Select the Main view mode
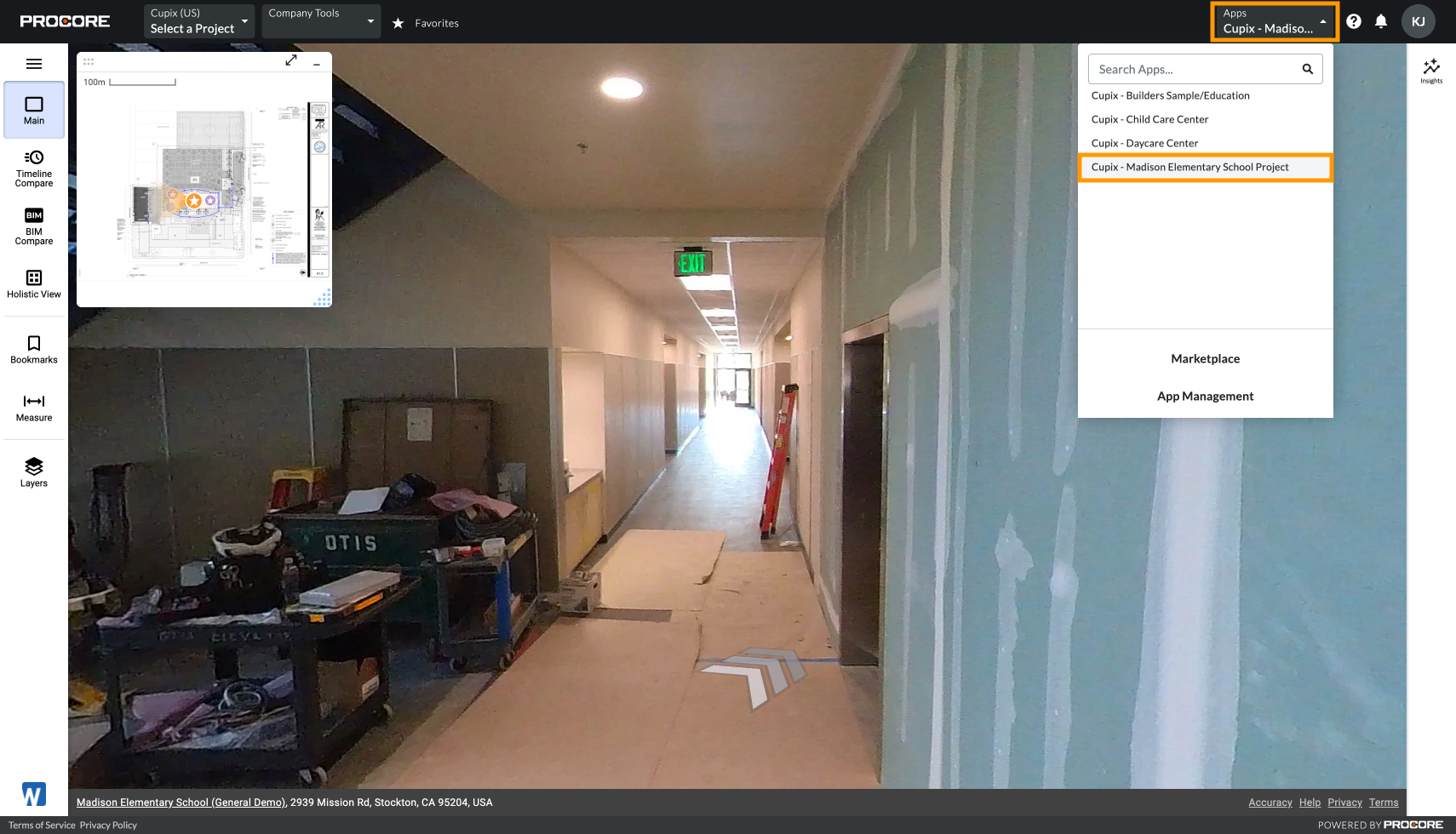Viewport: 1456px width, 834px height. pyautogui.click(x=34, y=110)
